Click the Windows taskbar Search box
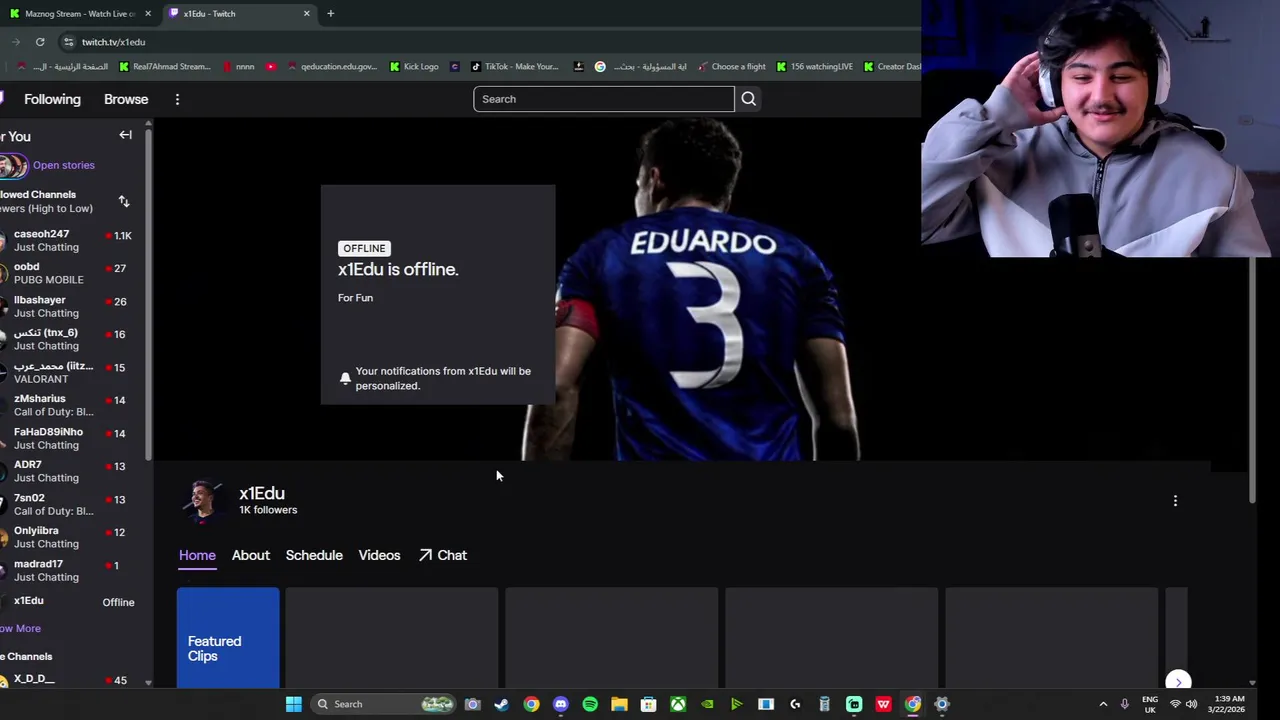This screenshot has height=720, width=1280. [384, 704]
